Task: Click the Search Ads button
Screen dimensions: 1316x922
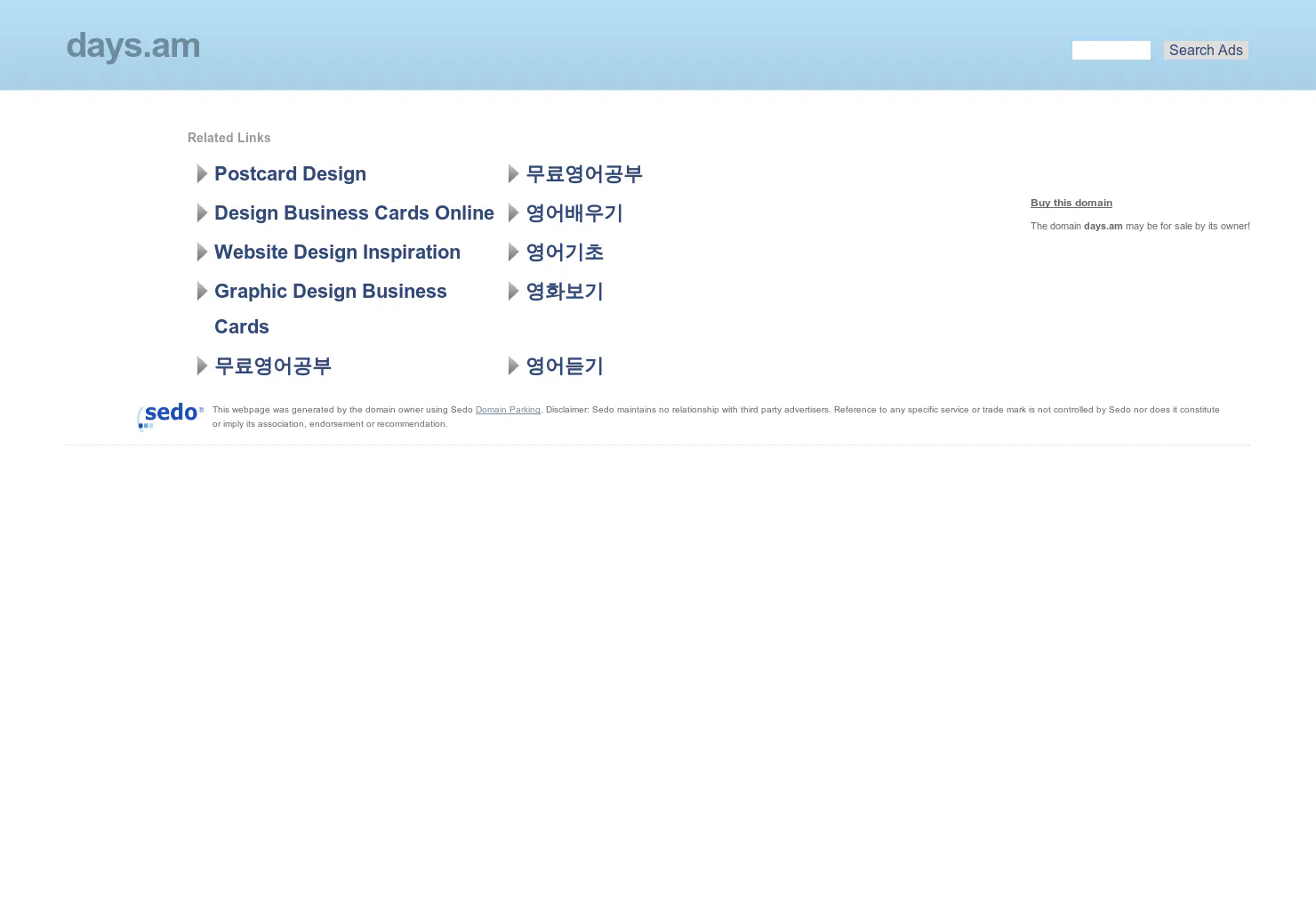Action: click(x=1206, y=51)
